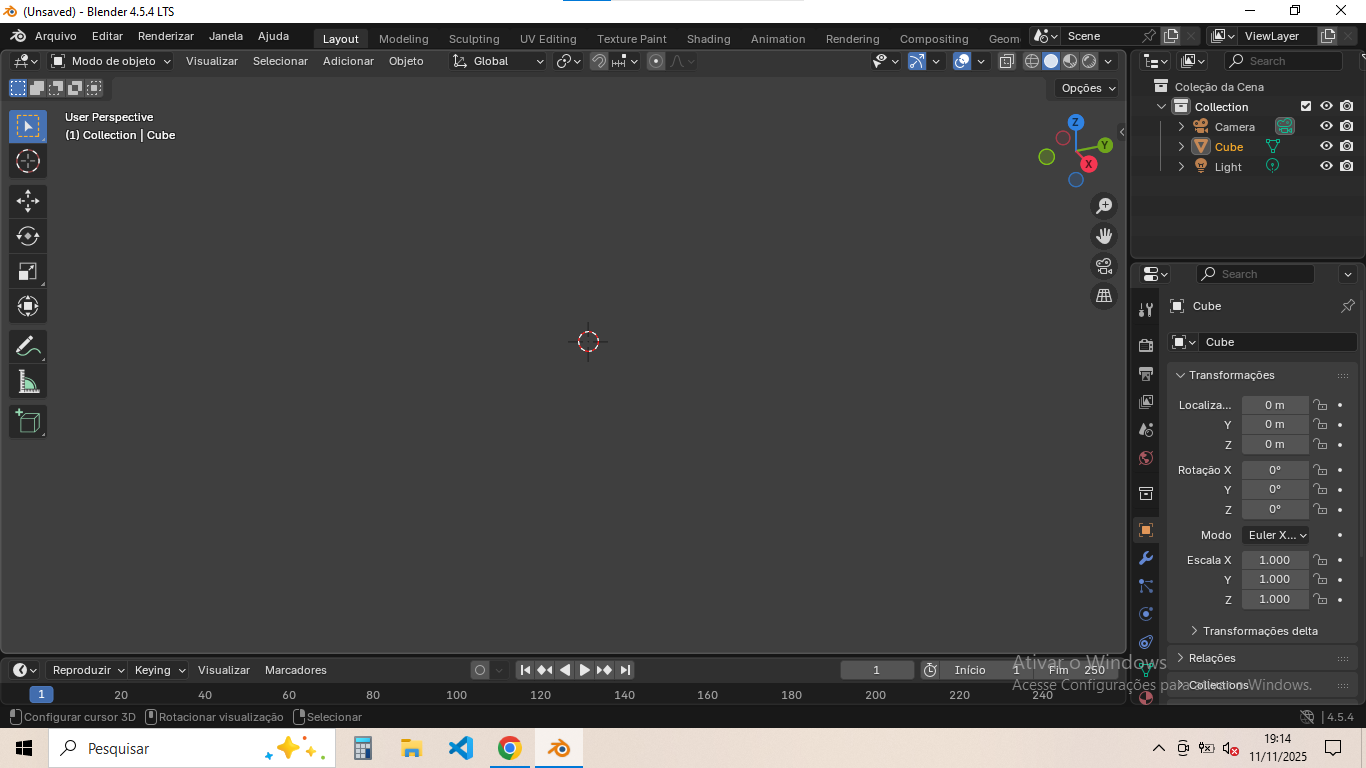Play the animation forward

[585, 670]
